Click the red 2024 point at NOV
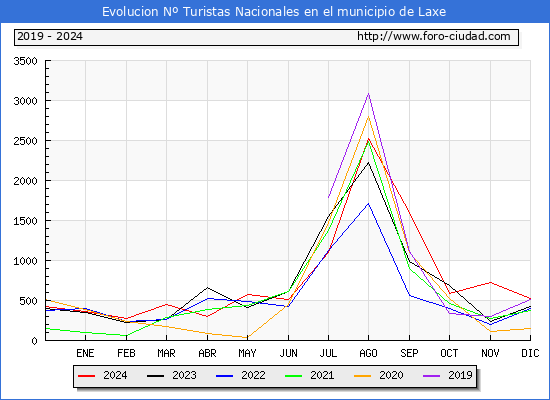This screenshot has width=550, height=400. [x=490, y=282]
